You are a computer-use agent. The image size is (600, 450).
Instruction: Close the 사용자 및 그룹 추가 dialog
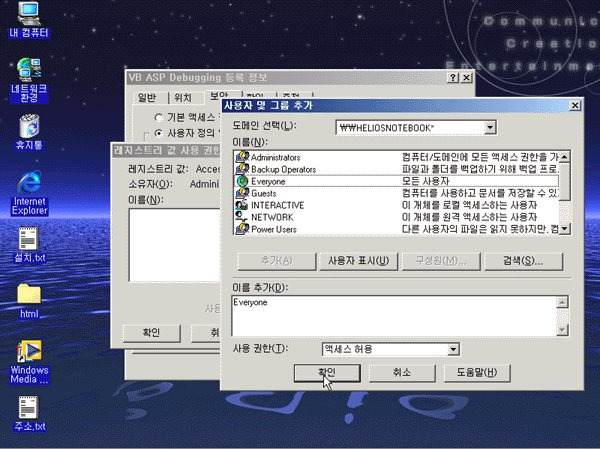click(575, 106)
